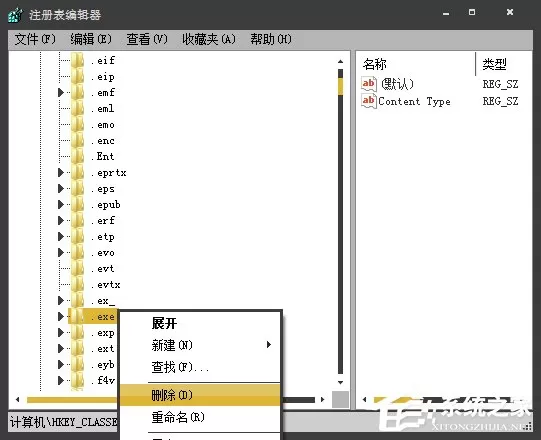Select the .evtx folder icon
The height and width of the screenshot is (440, 541).
pyautogui.click(x=77, y=285)
